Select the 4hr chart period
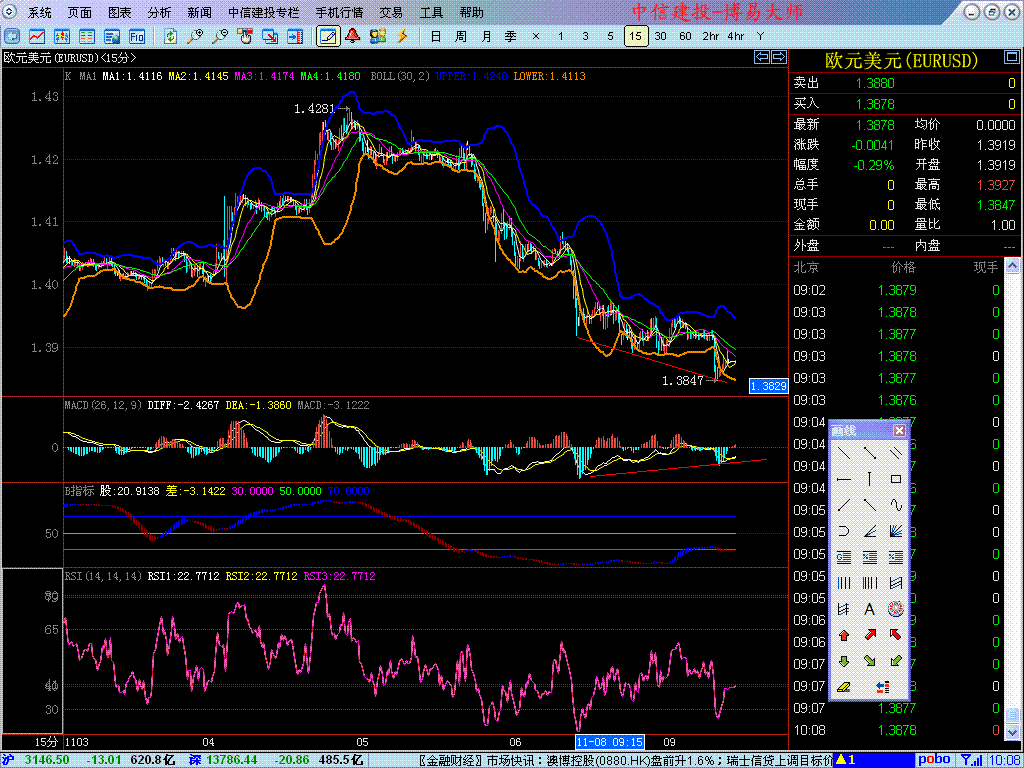This screenshot has width=1024, height=768. click(735, 36)
